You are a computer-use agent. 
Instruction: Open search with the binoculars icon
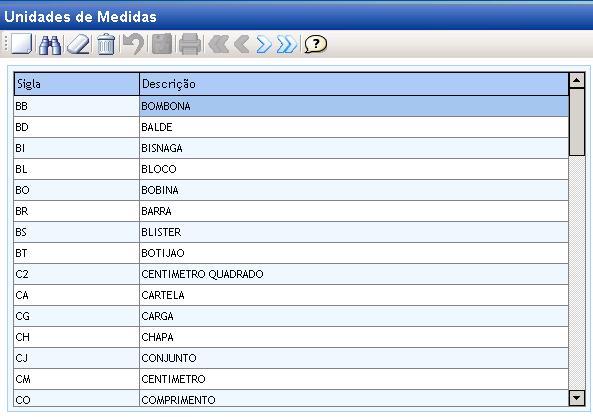click(50, 45)
